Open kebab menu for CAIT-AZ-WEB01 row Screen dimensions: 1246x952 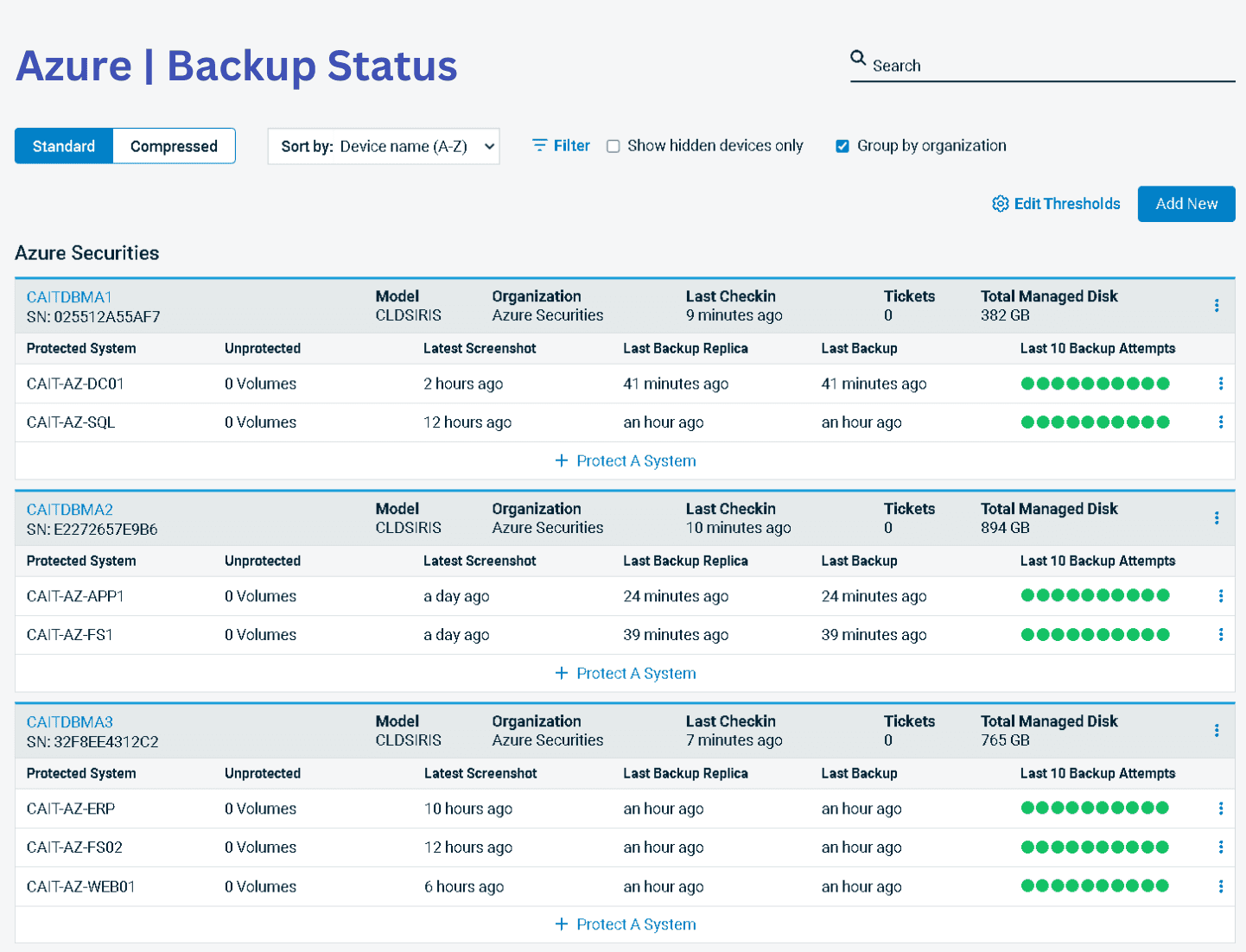(1220, 886)
